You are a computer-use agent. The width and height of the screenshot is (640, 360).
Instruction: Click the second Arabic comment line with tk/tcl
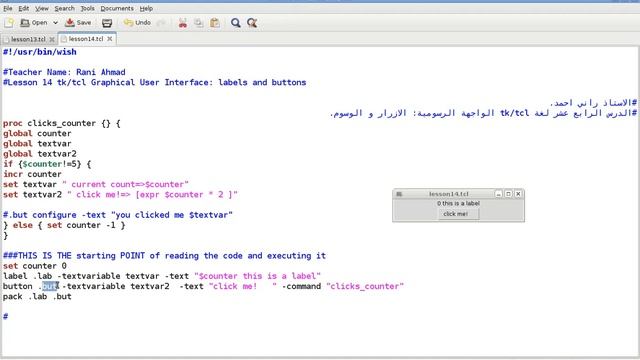(483, 113)
